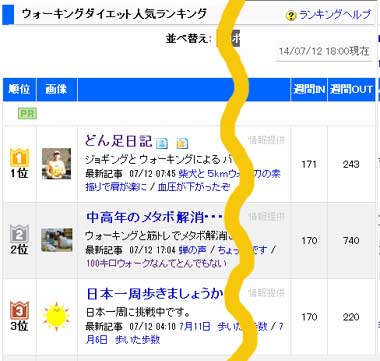This screenshot has height=361, width=380.
Task: Open article 蝉の声
Action: [x=192, y=249]
